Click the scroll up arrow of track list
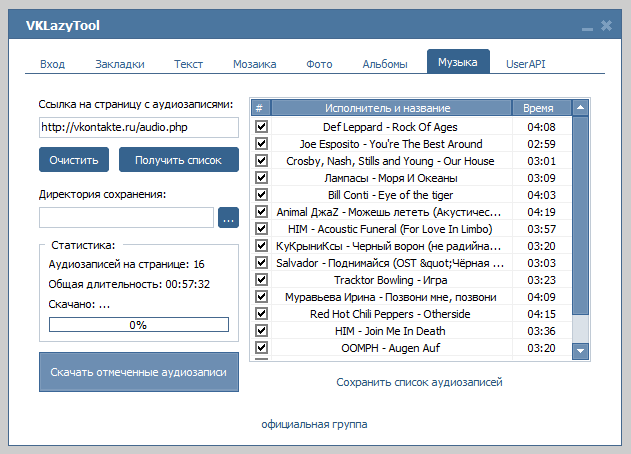The width and height of the screenshot is (631, 454). click(x=580, y=107)
